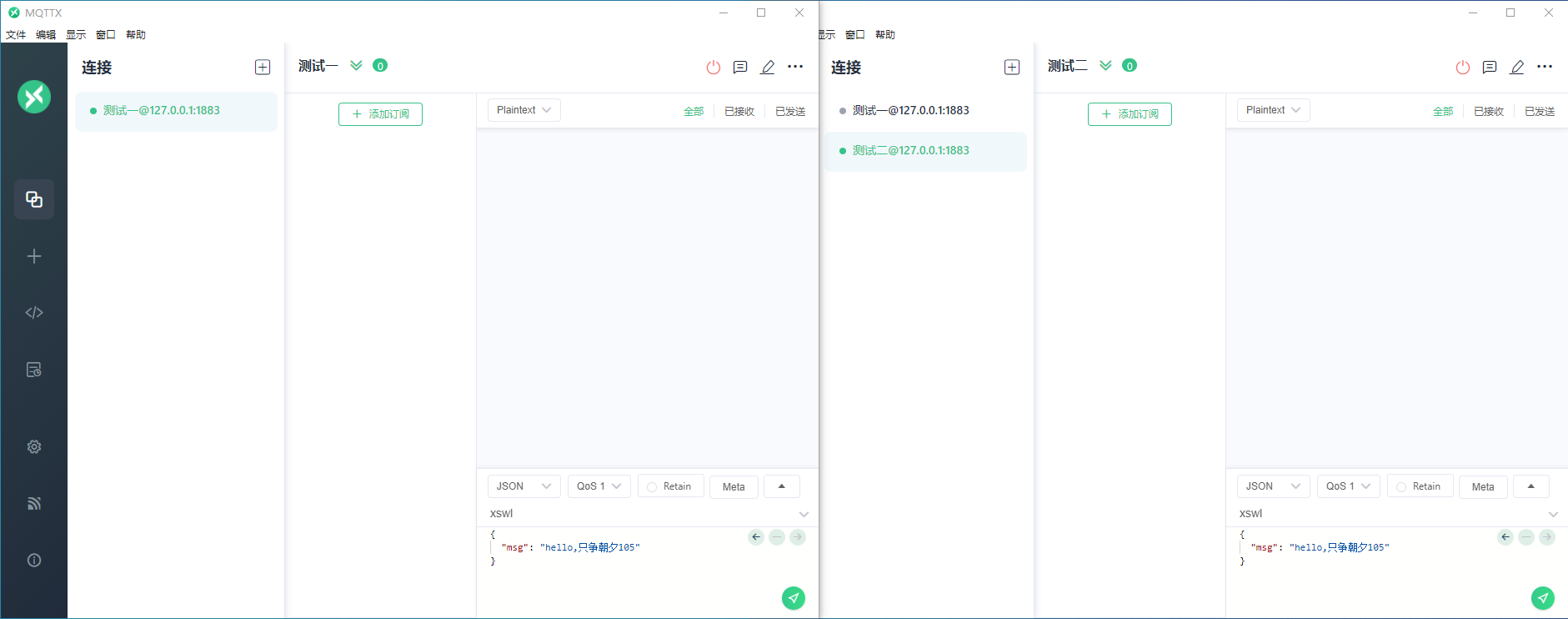
Task: Open QoS 1 dropdown in right window
Action: click(x=1349, y=486)
